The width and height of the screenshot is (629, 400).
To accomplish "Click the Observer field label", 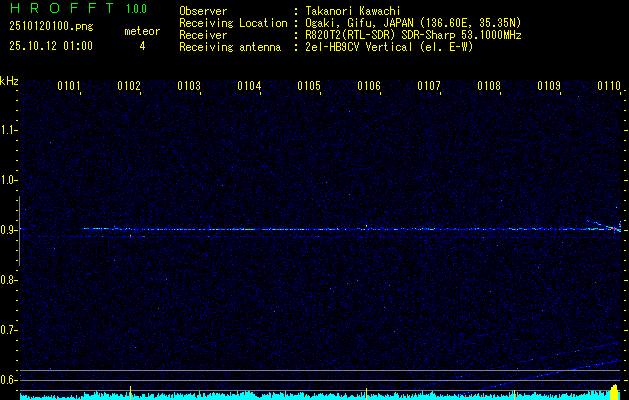I will click(x=203, y=11).
